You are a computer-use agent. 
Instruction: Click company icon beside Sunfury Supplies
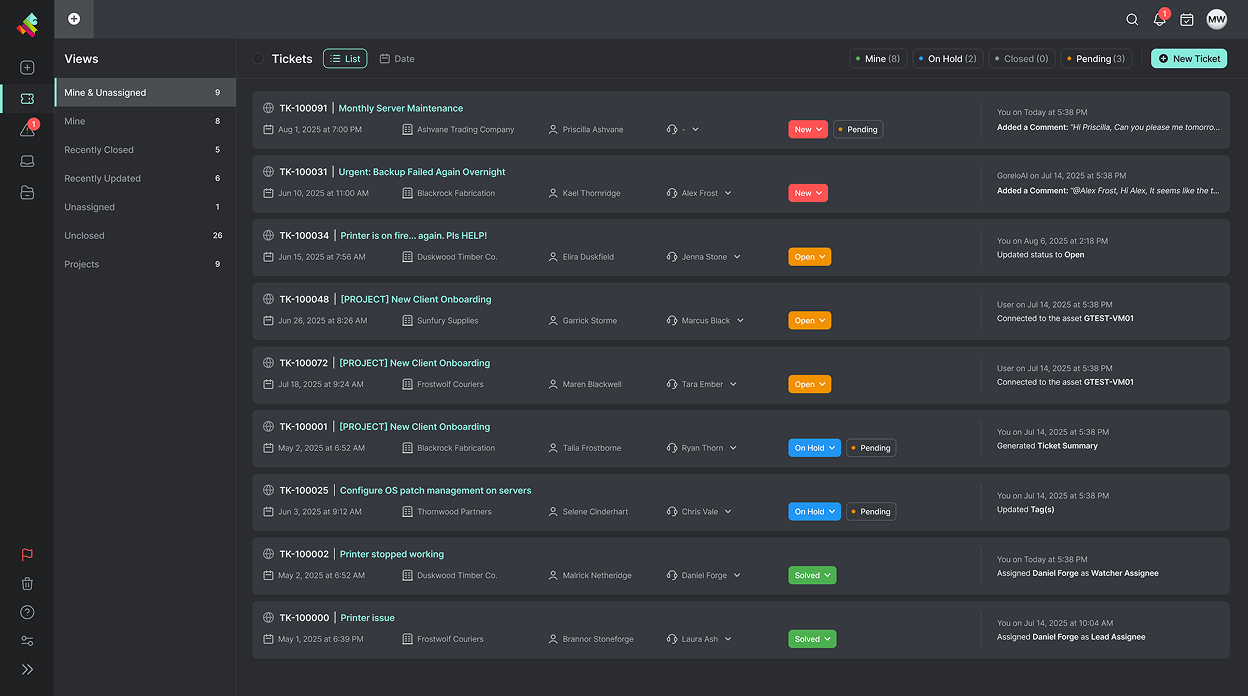(407, 321)
